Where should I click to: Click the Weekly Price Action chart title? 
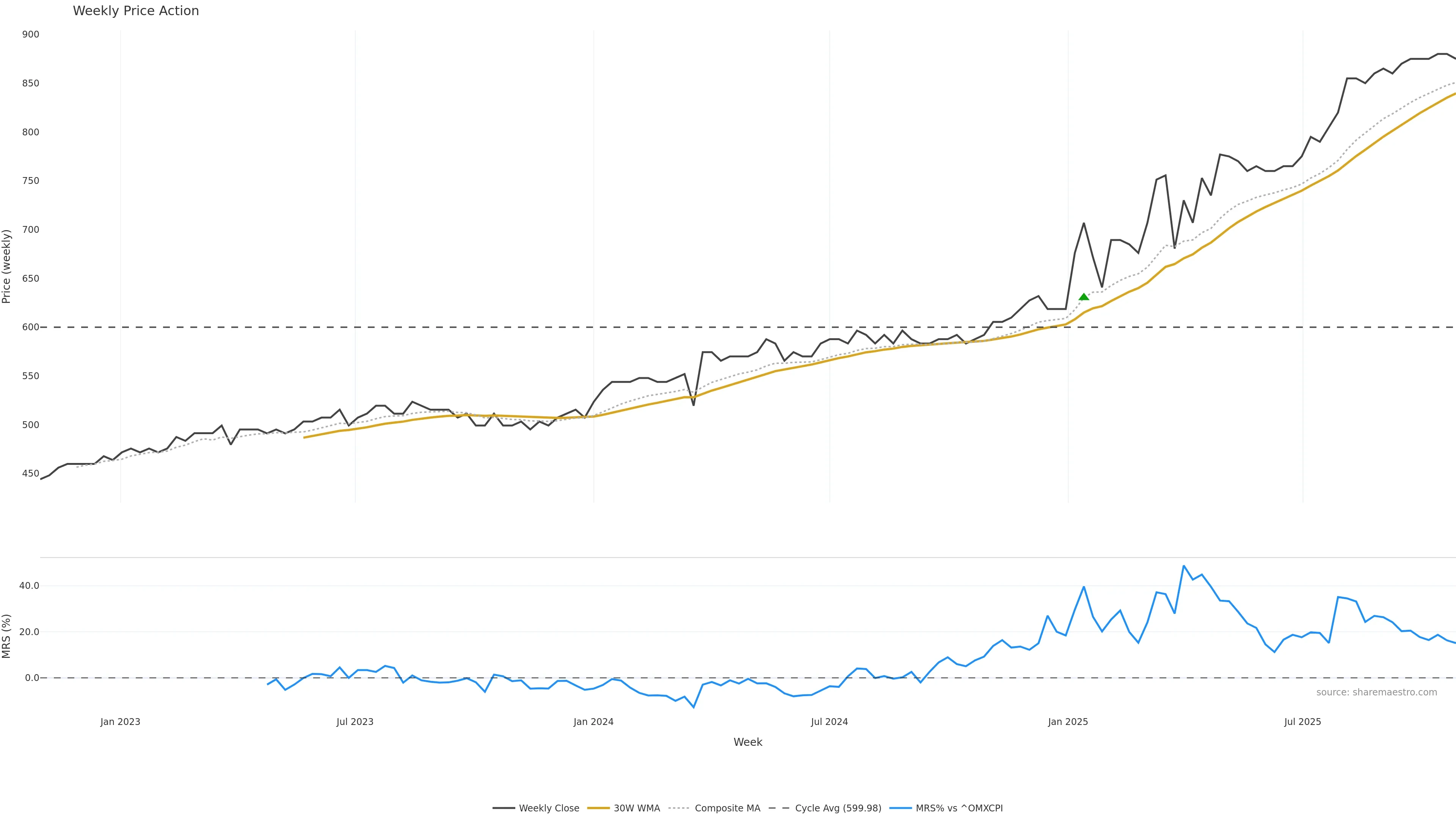(x=136, y=11)
